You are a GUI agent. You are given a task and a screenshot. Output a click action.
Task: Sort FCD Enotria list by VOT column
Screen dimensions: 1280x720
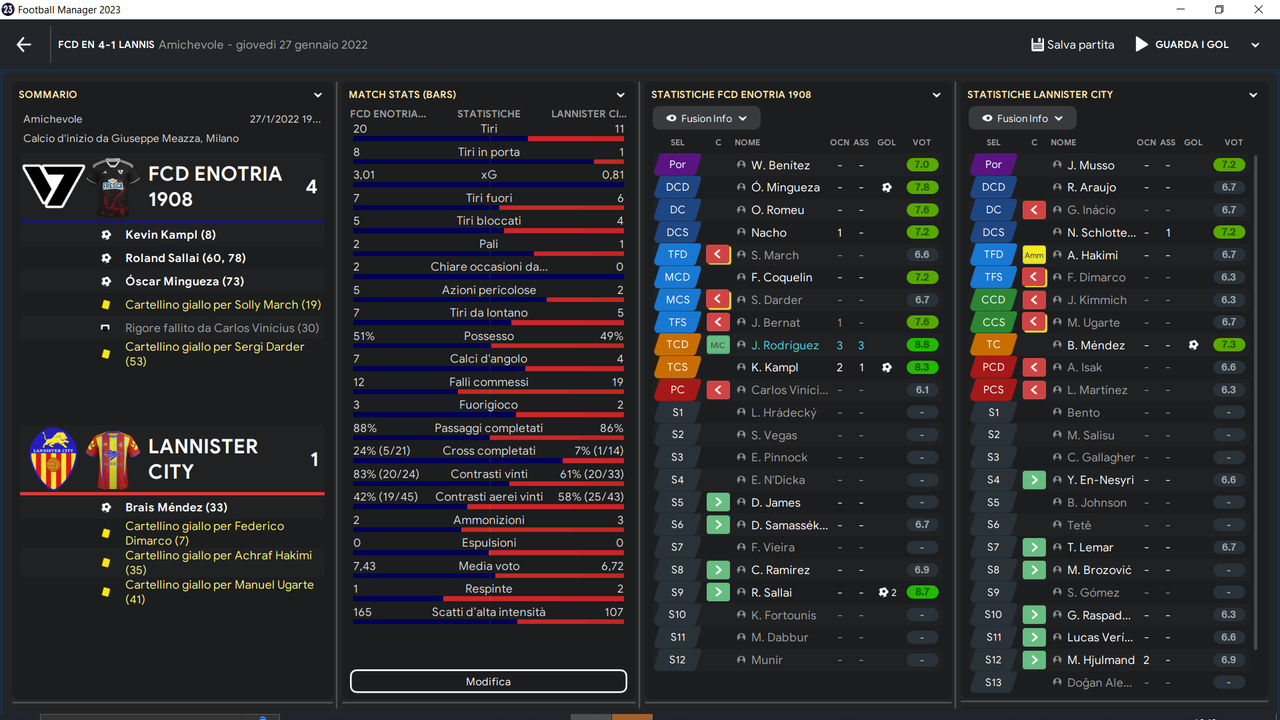(921, 143)
